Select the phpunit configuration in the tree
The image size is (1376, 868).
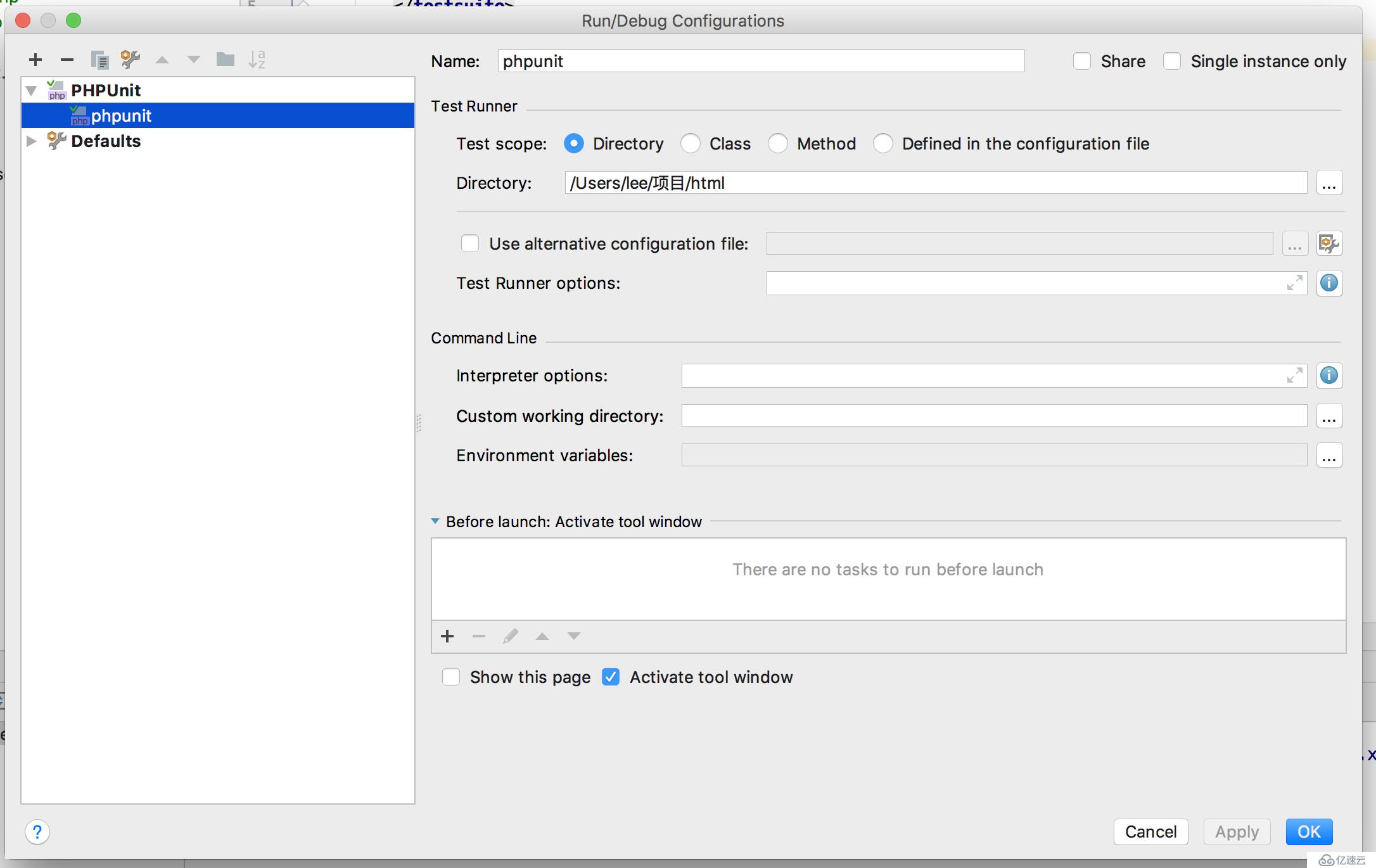218,116
